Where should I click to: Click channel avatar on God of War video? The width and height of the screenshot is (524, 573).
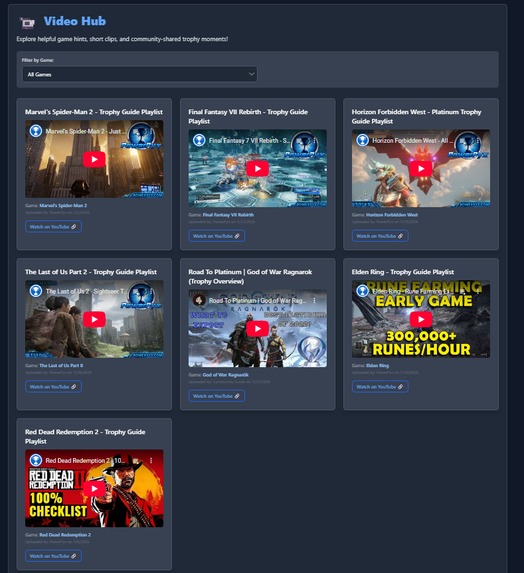coord(199,300)
